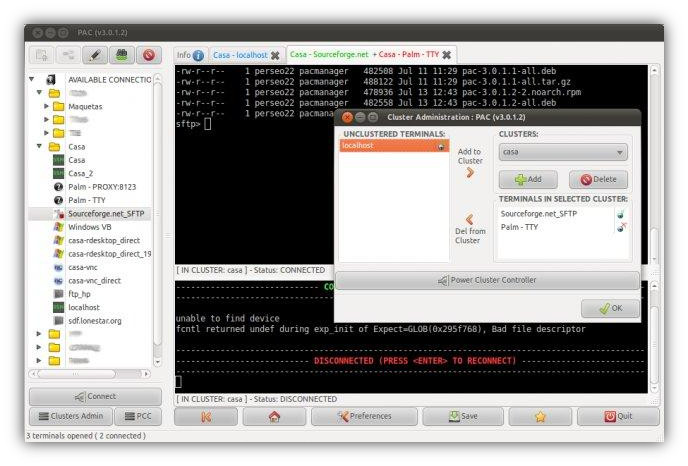
Task: Select localhost in Unclustered Terminals list
Action: (x=394, y=146)
